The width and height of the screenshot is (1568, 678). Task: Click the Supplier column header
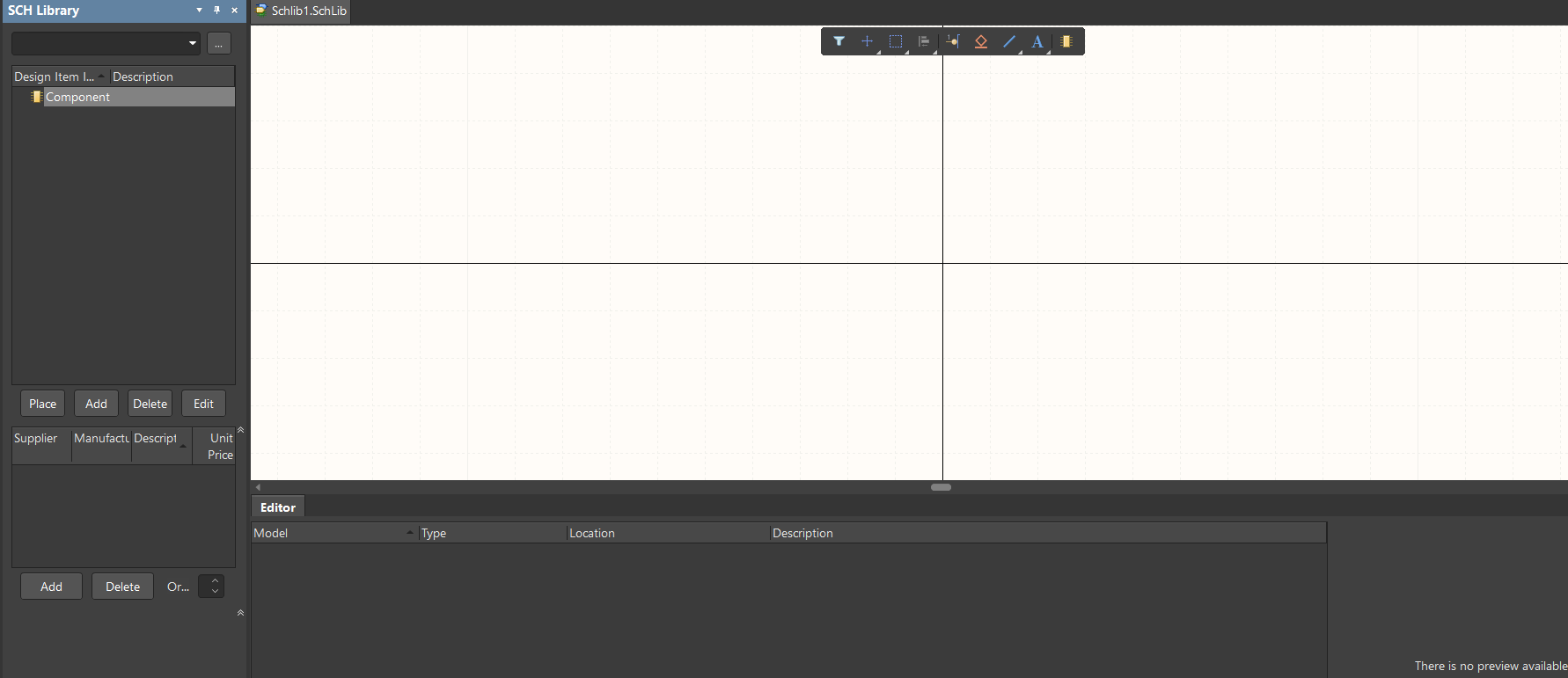(41, 446)
